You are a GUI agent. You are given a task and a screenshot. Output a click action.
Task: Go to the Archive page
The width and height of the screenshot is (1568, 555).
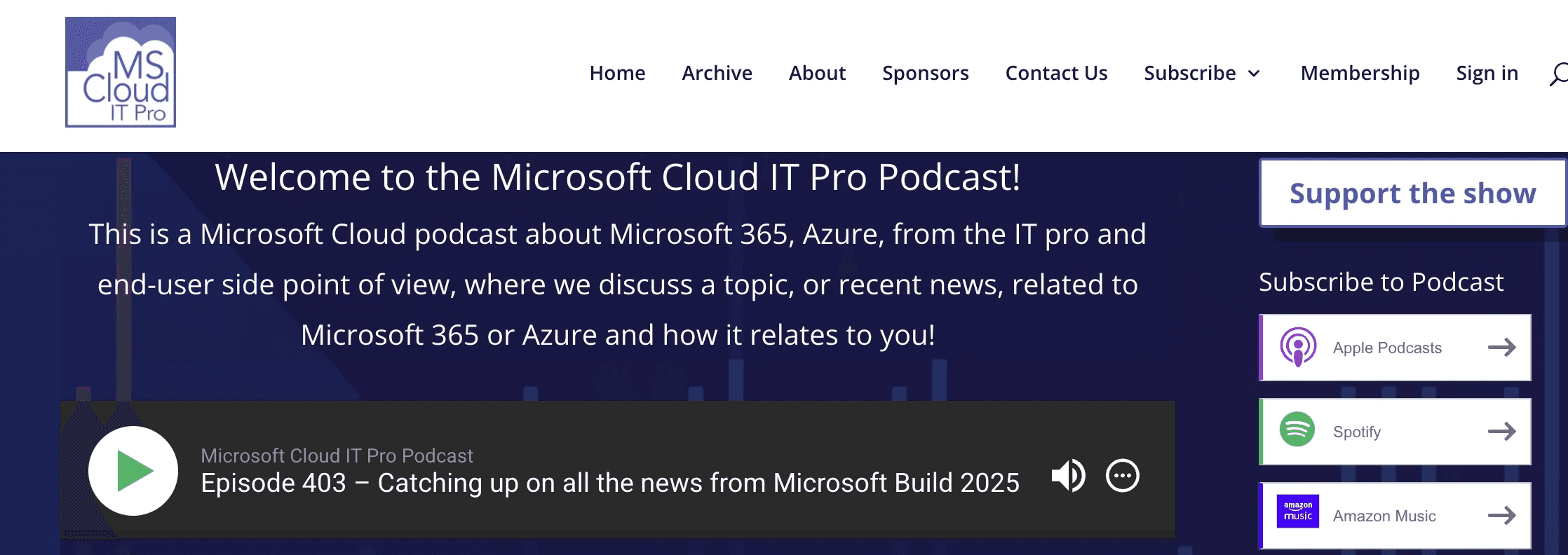click(x=717, y=73)
